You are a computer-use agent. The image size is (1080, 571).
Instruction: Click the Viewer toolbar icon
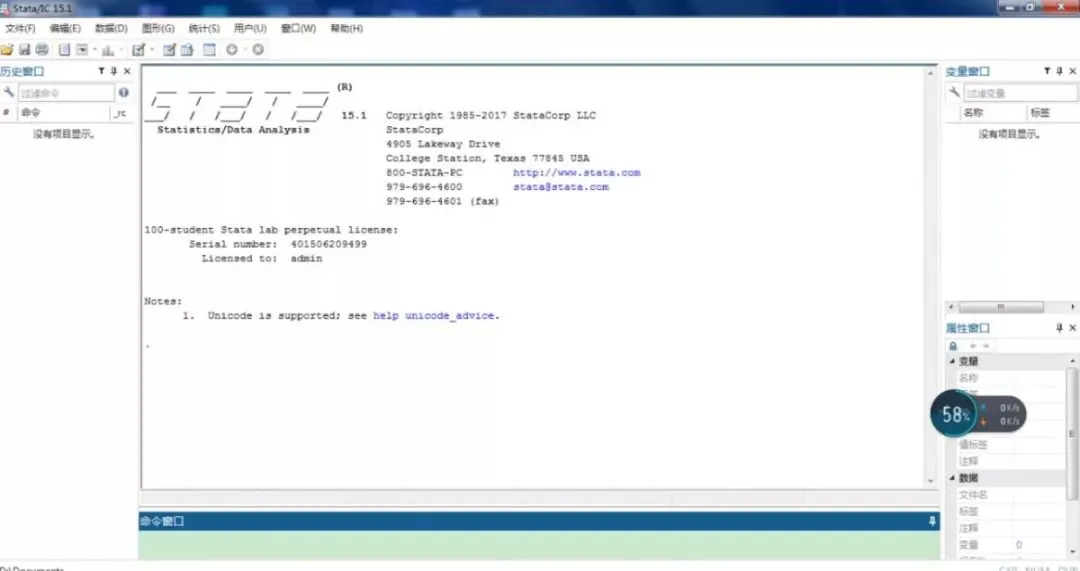82,50
